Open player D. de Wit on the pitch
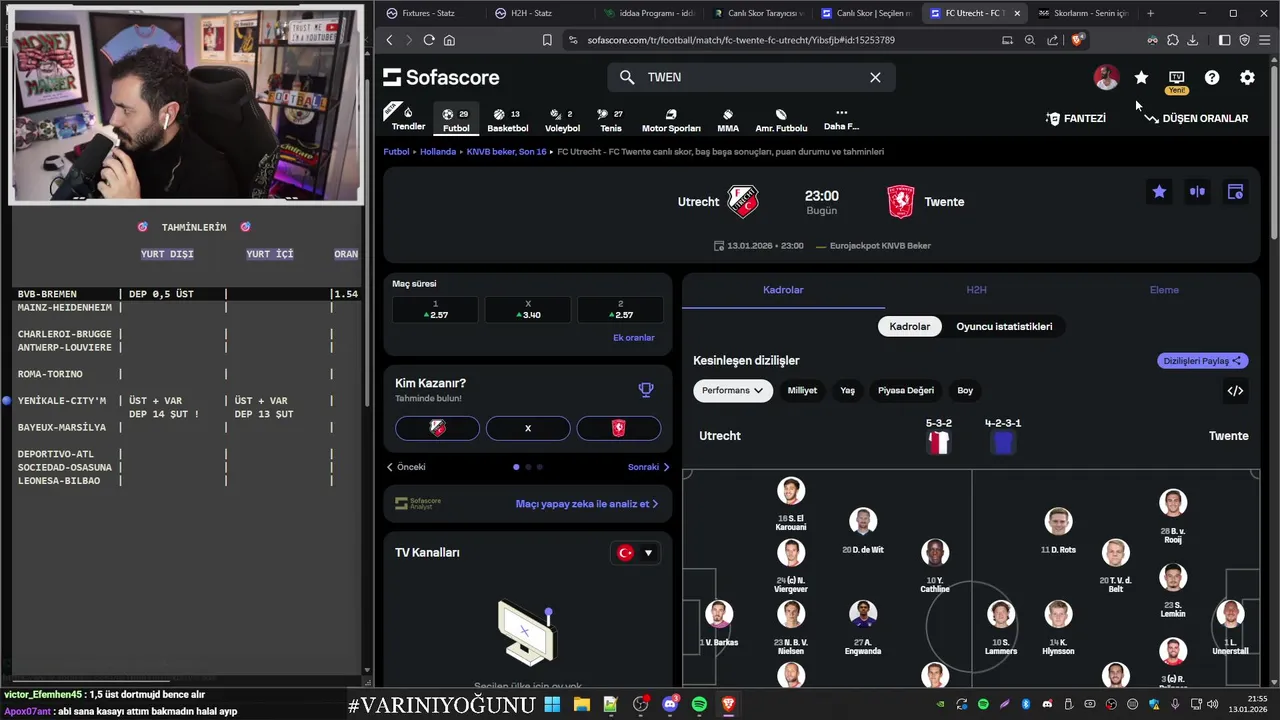This screenshot has height=720, width=1280. tap(862, 531)
